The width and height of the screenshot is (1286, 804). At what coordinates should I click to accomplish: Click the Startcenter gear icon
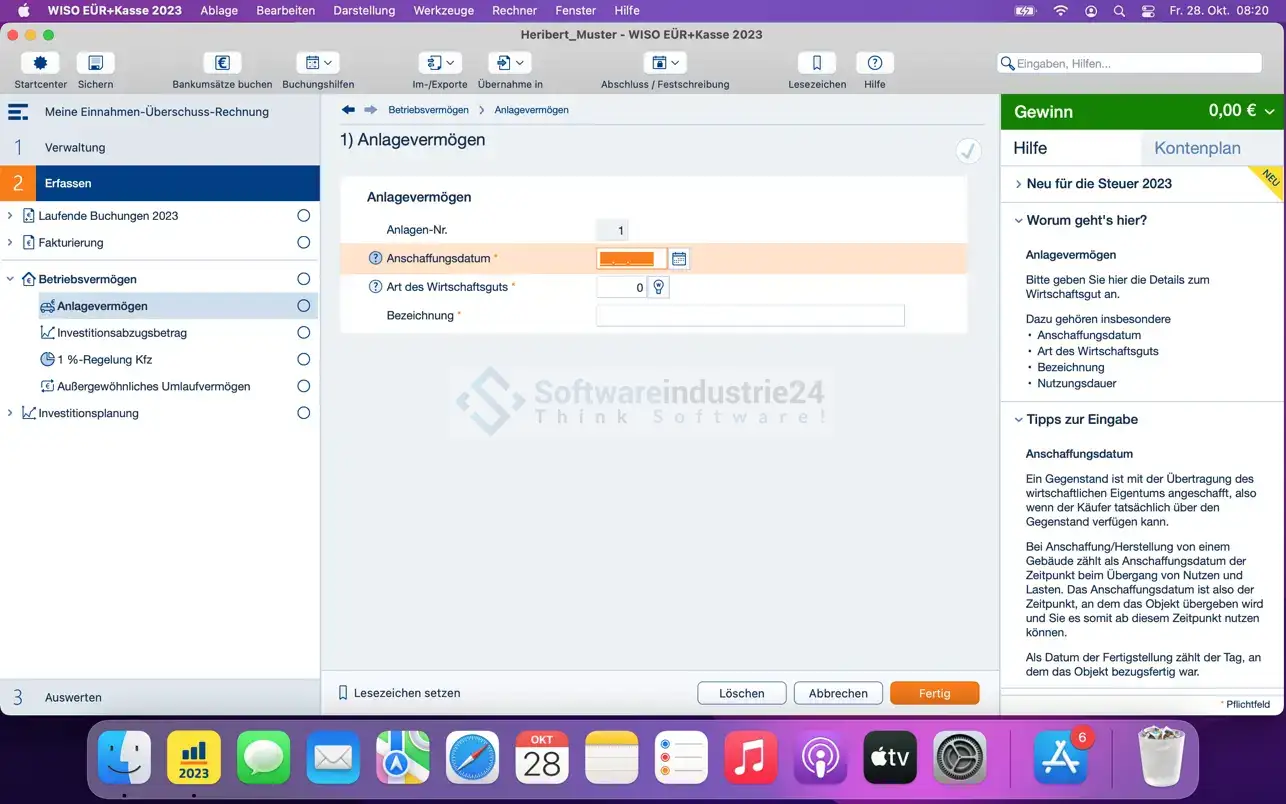click(40, 63)
